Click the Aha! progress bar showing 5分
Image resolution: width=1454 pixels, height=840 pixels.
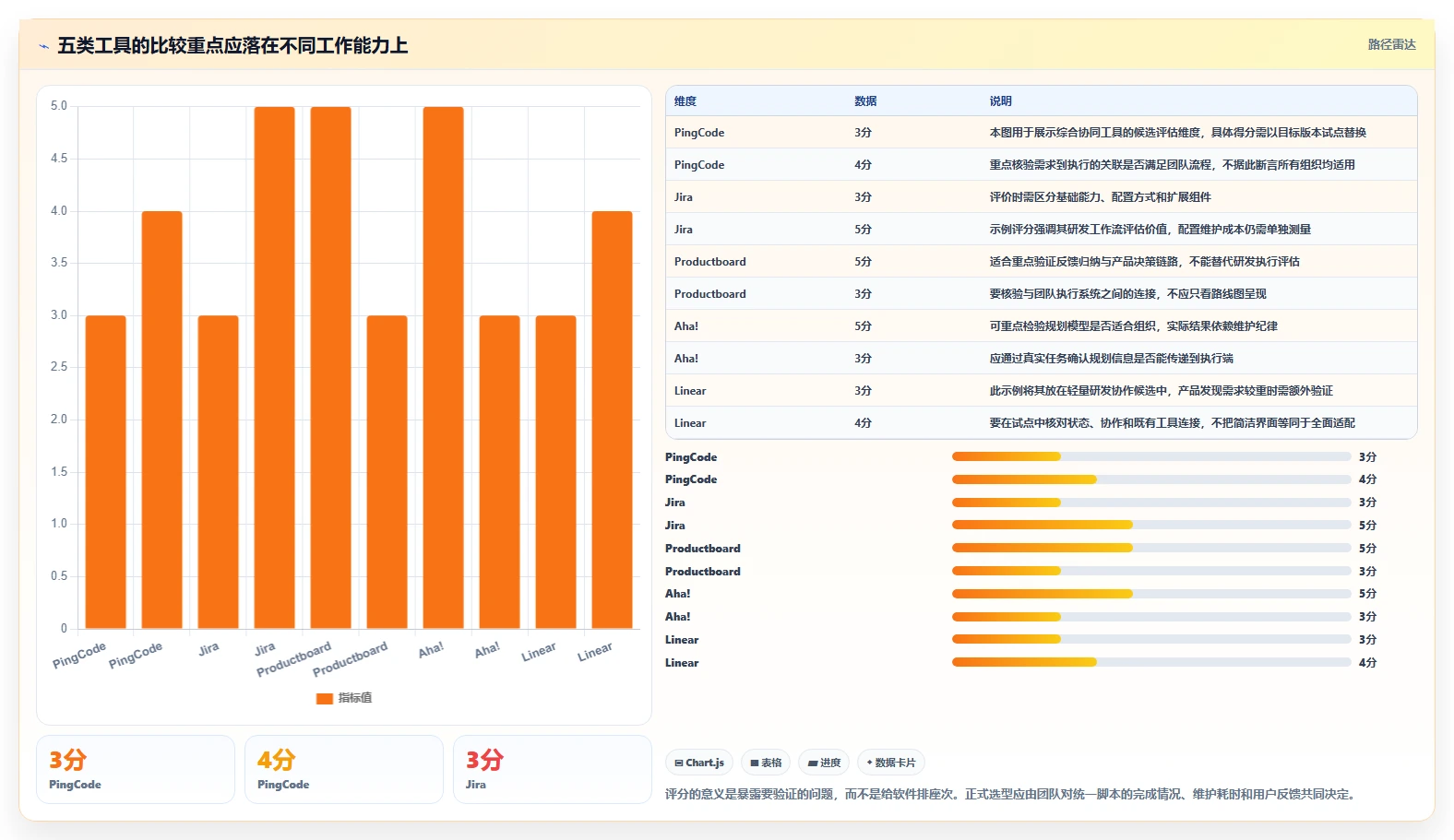tap(1151, 594)
